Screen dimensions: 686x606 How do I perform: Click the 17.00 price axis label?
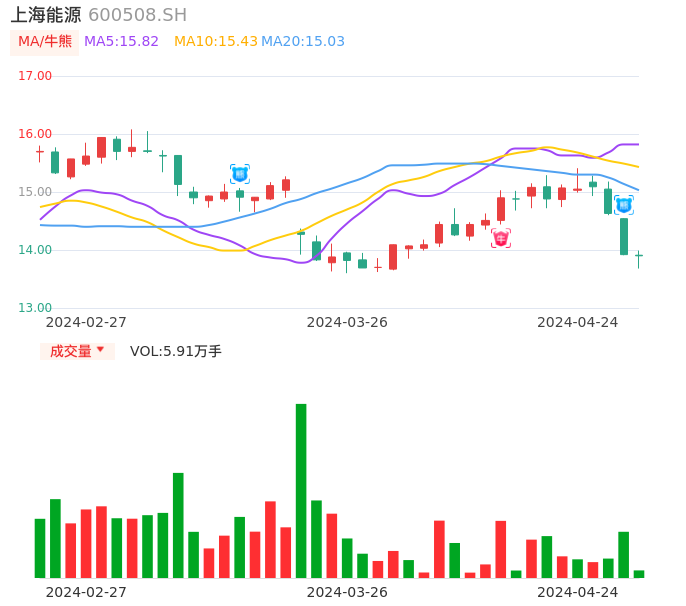[x=35, y=76]
